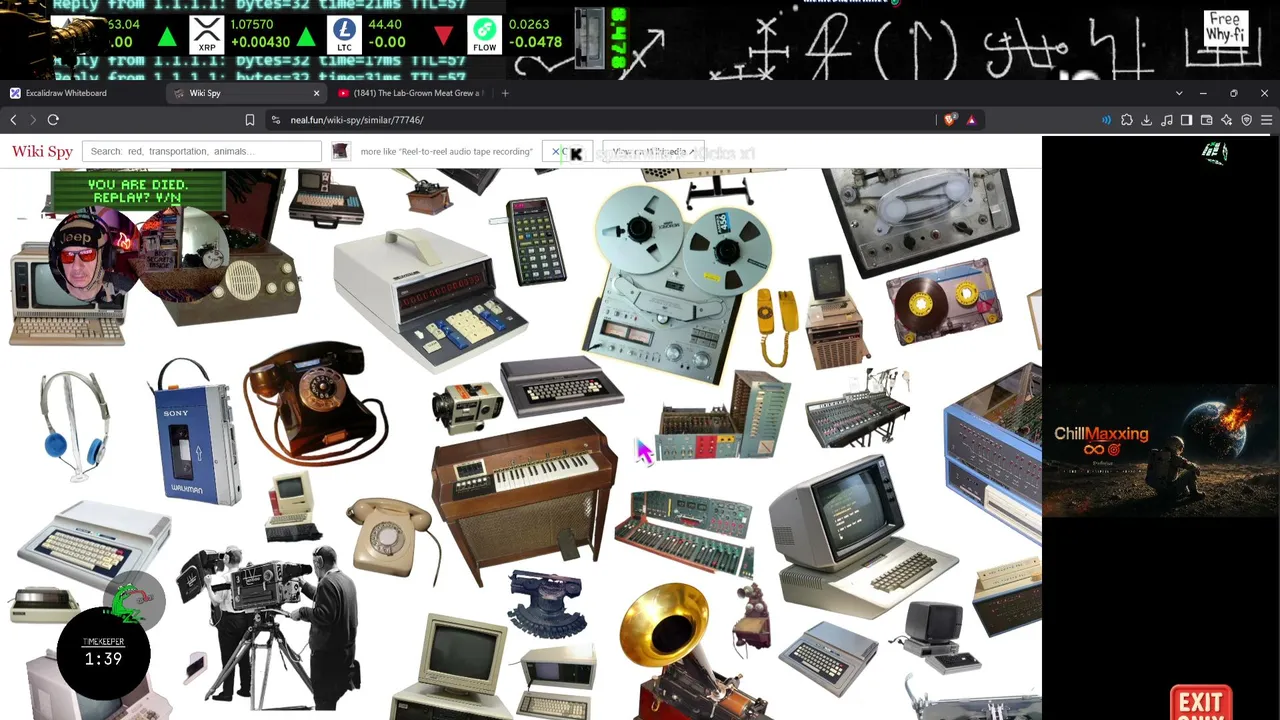Click the blue audio-playing indicator in toolbar
1280x720 pixels.
click(x=1106, y=120)
